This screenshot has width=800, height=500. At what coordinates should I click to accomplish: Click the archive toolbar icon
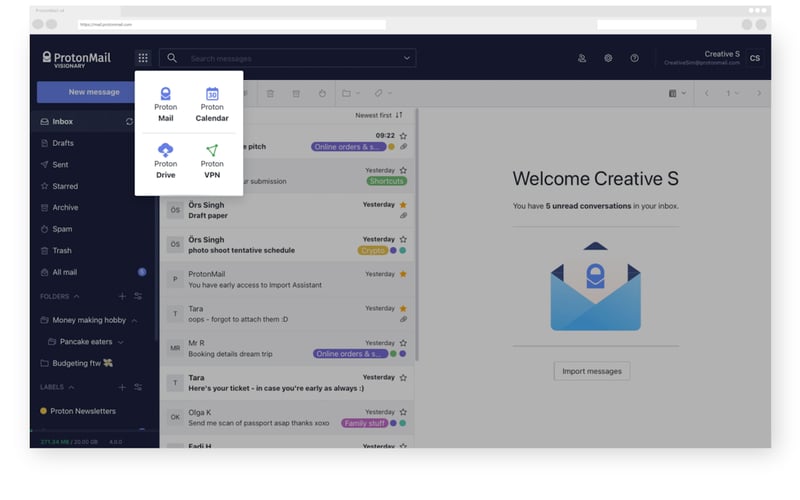tap(296, 93)
